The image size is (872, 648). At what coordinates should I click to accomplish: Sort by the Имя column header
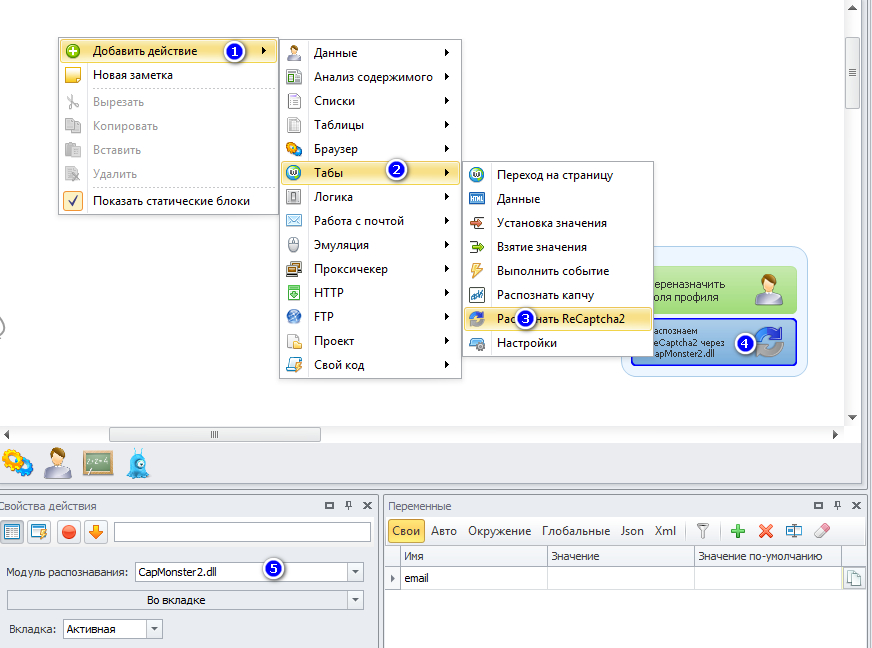pyautogui.click(x=474, y=556)
